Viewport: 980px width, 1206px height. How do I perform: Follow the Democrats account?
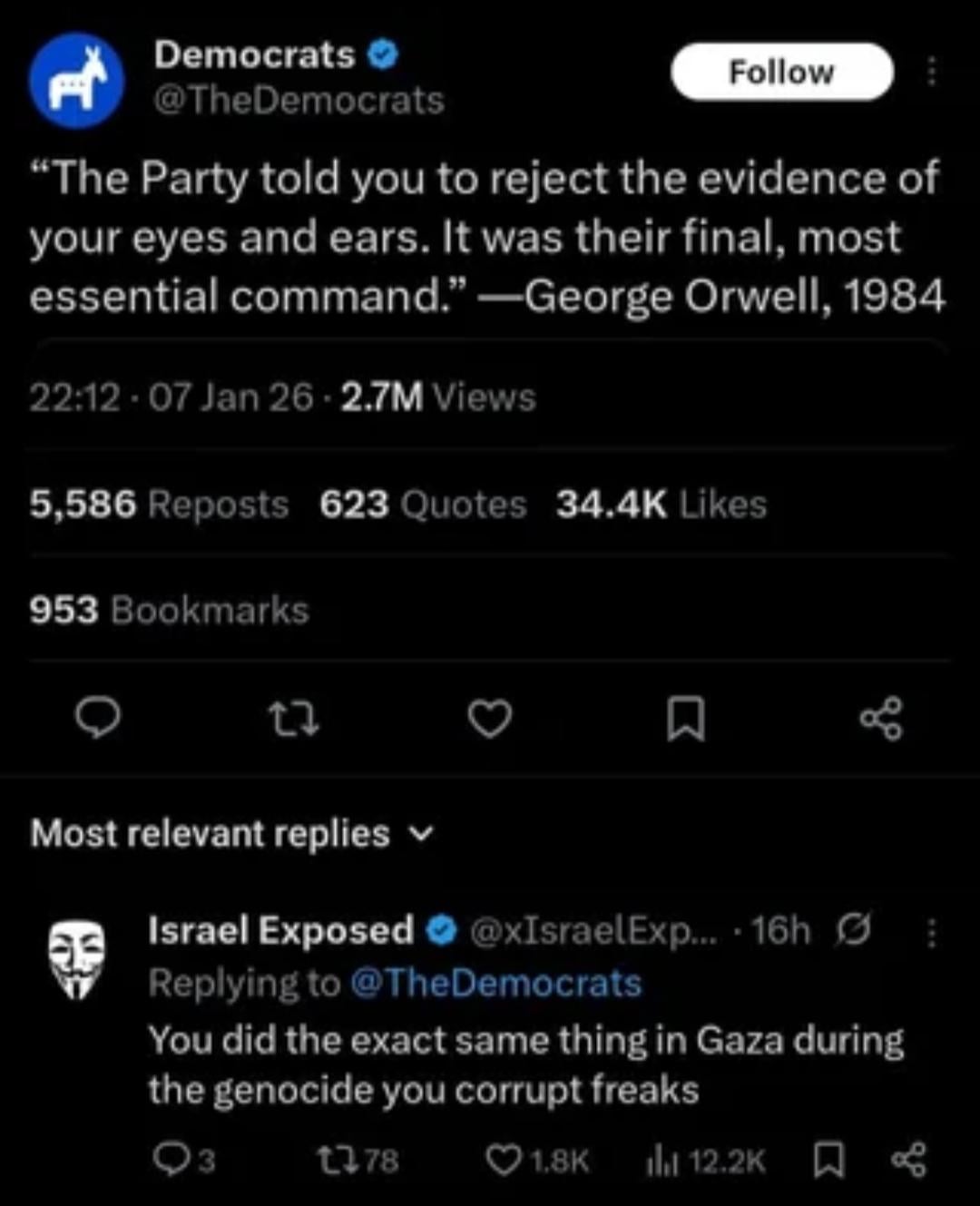point(781,72)
